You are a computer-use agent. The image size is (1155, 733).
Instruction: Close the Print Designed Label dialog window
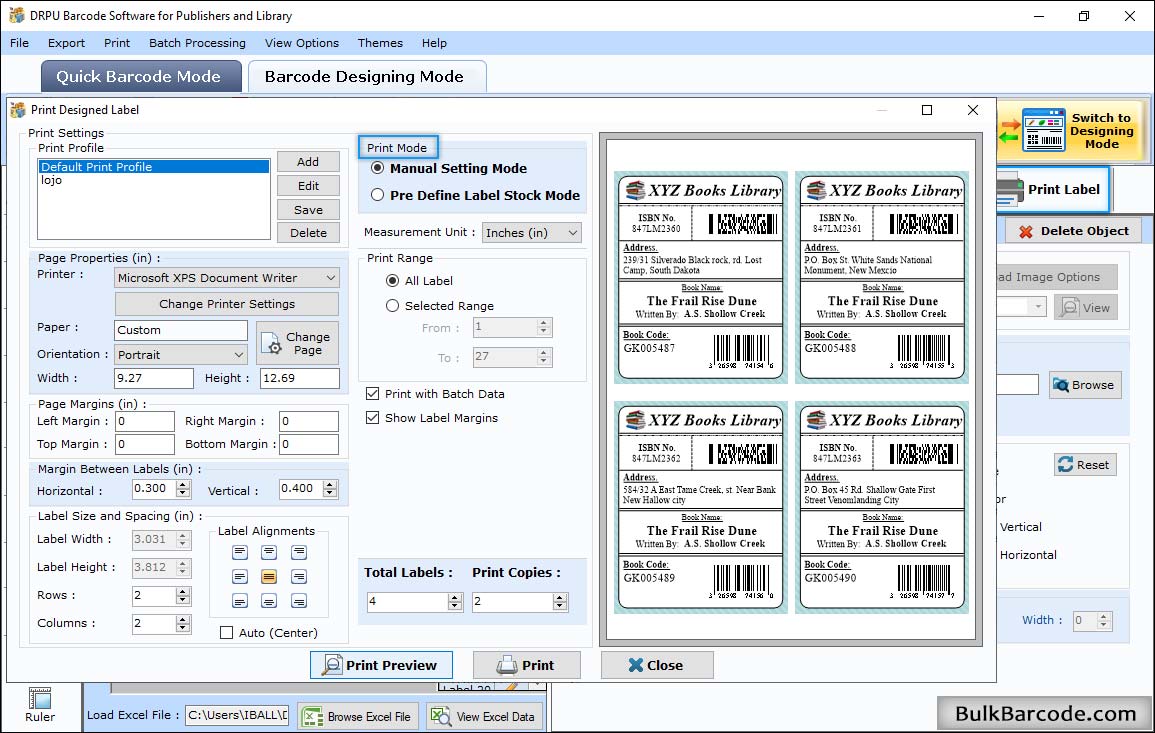972,110
